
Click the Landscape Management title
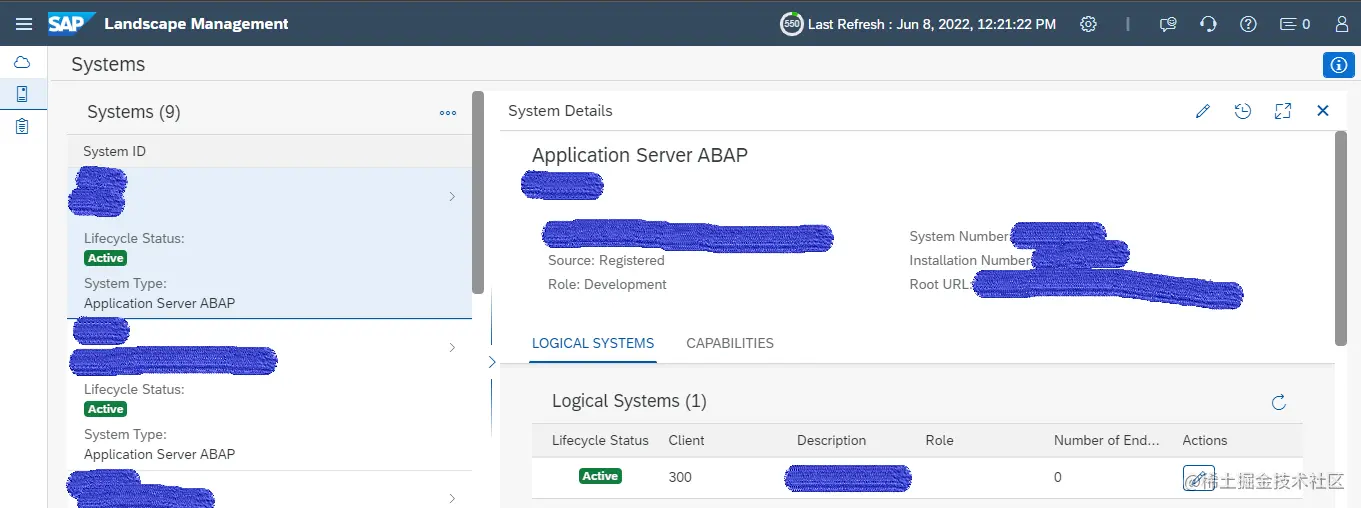tap(196, 24)
